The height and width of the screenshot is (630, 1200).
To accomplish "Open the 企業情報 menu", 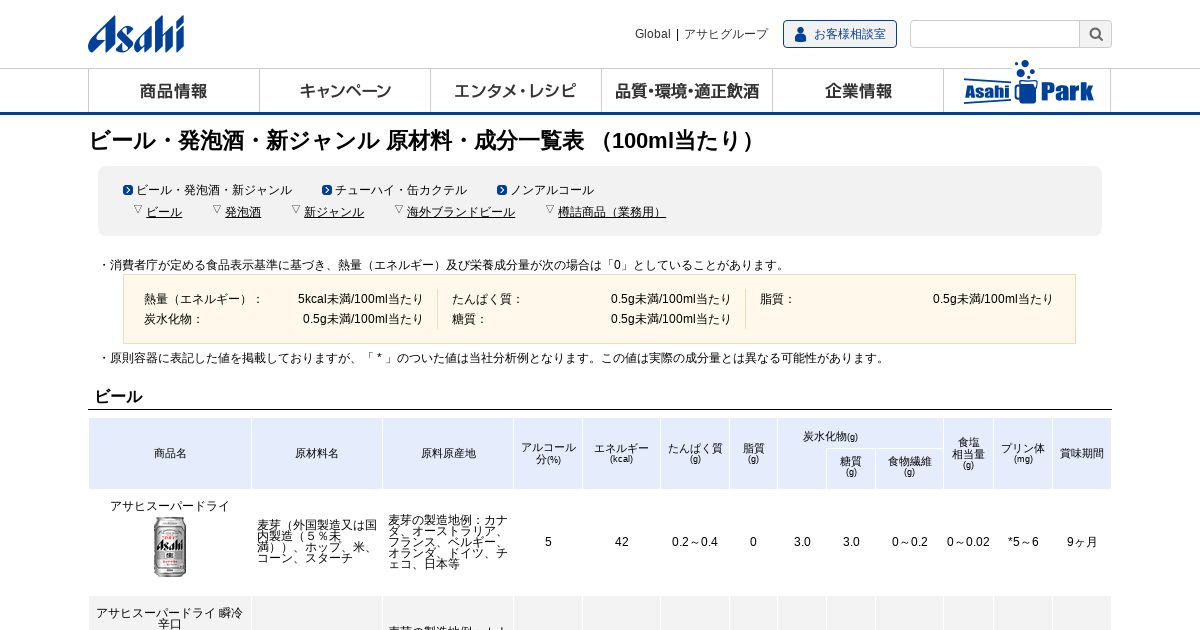I will point(858,91).
